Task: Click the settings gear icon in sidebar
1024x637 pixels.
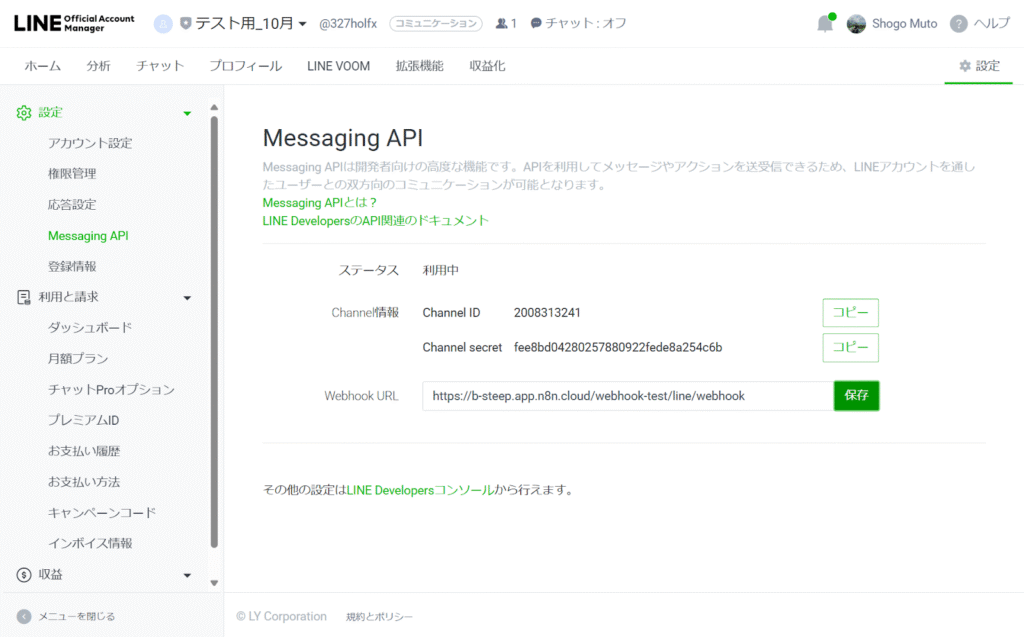Action: (24, 113)
